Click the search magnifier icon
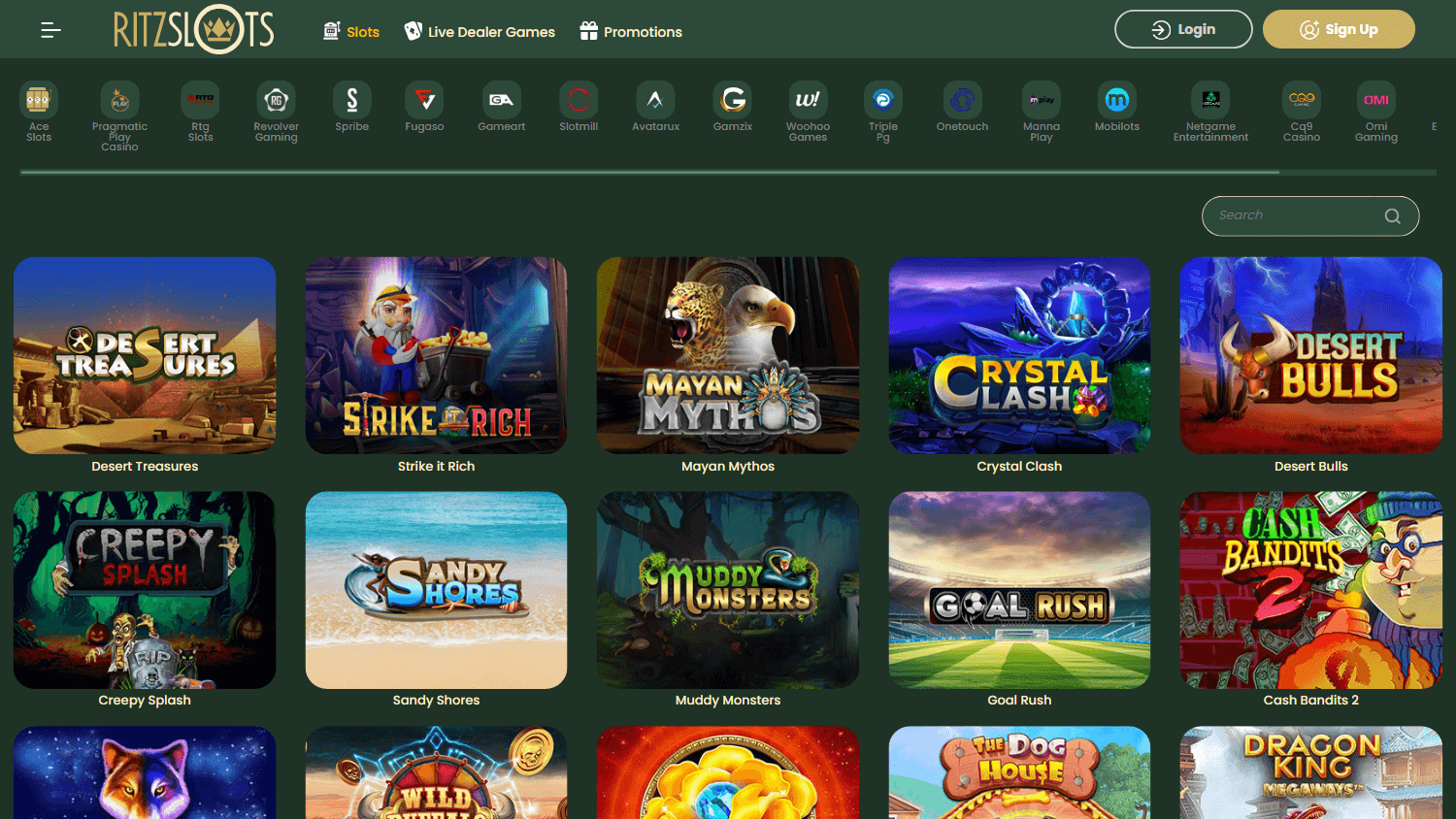 1392,215
